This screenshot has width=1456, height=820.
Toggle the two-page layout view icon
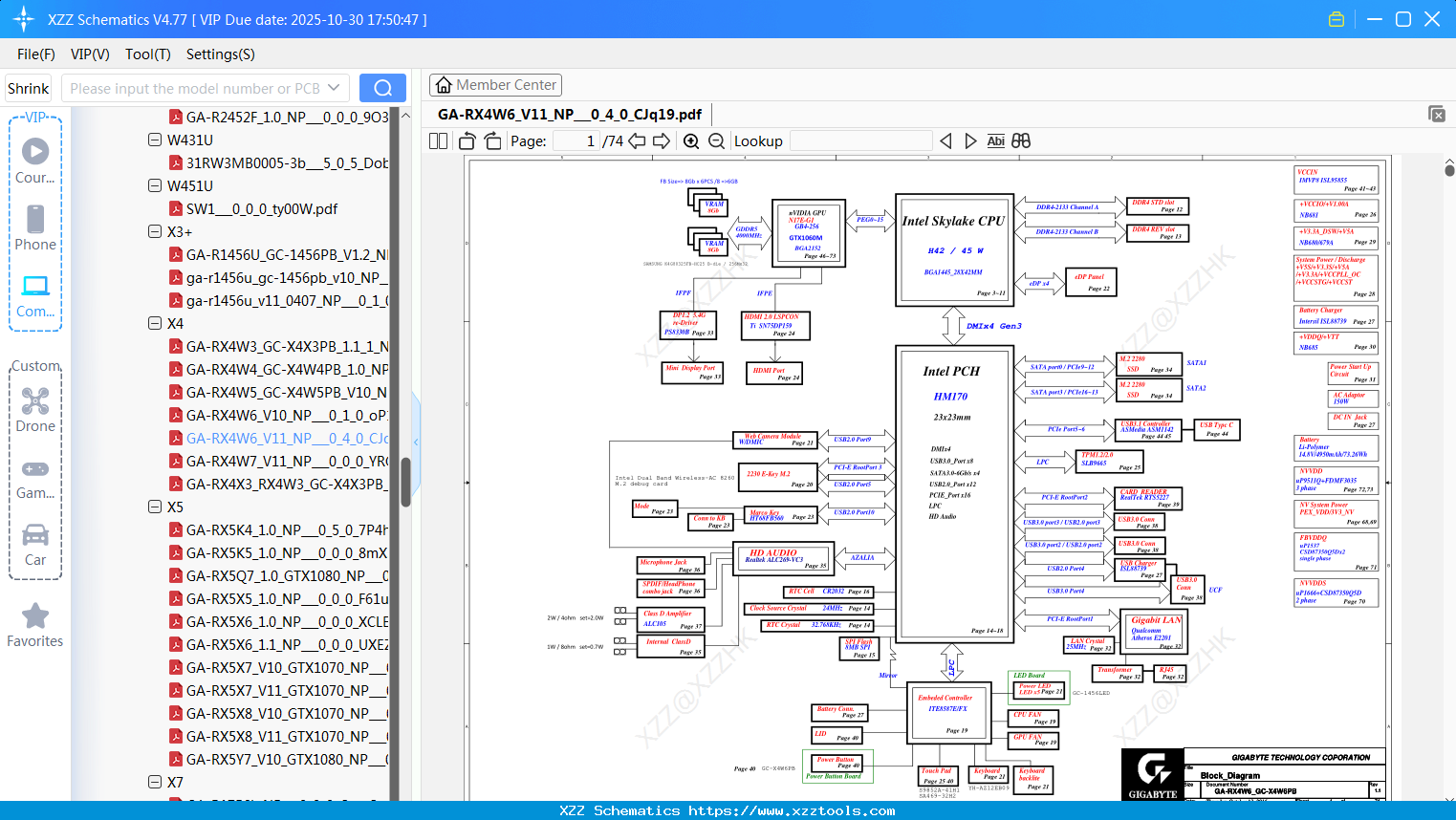pos(438,141)
